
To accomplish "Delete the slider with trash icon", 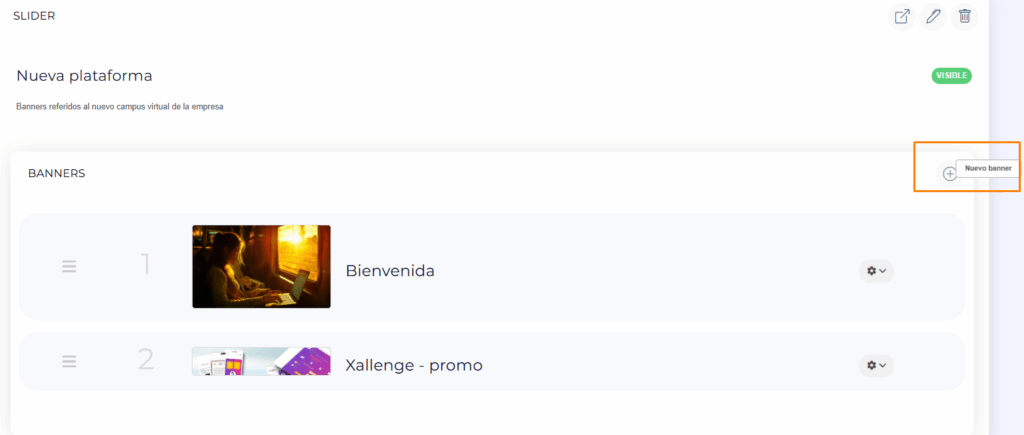I will [965, 17].
